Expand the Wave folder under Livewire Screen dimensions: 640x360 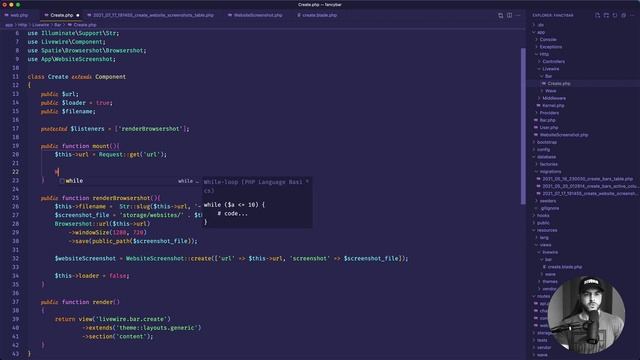click(550, 91)
